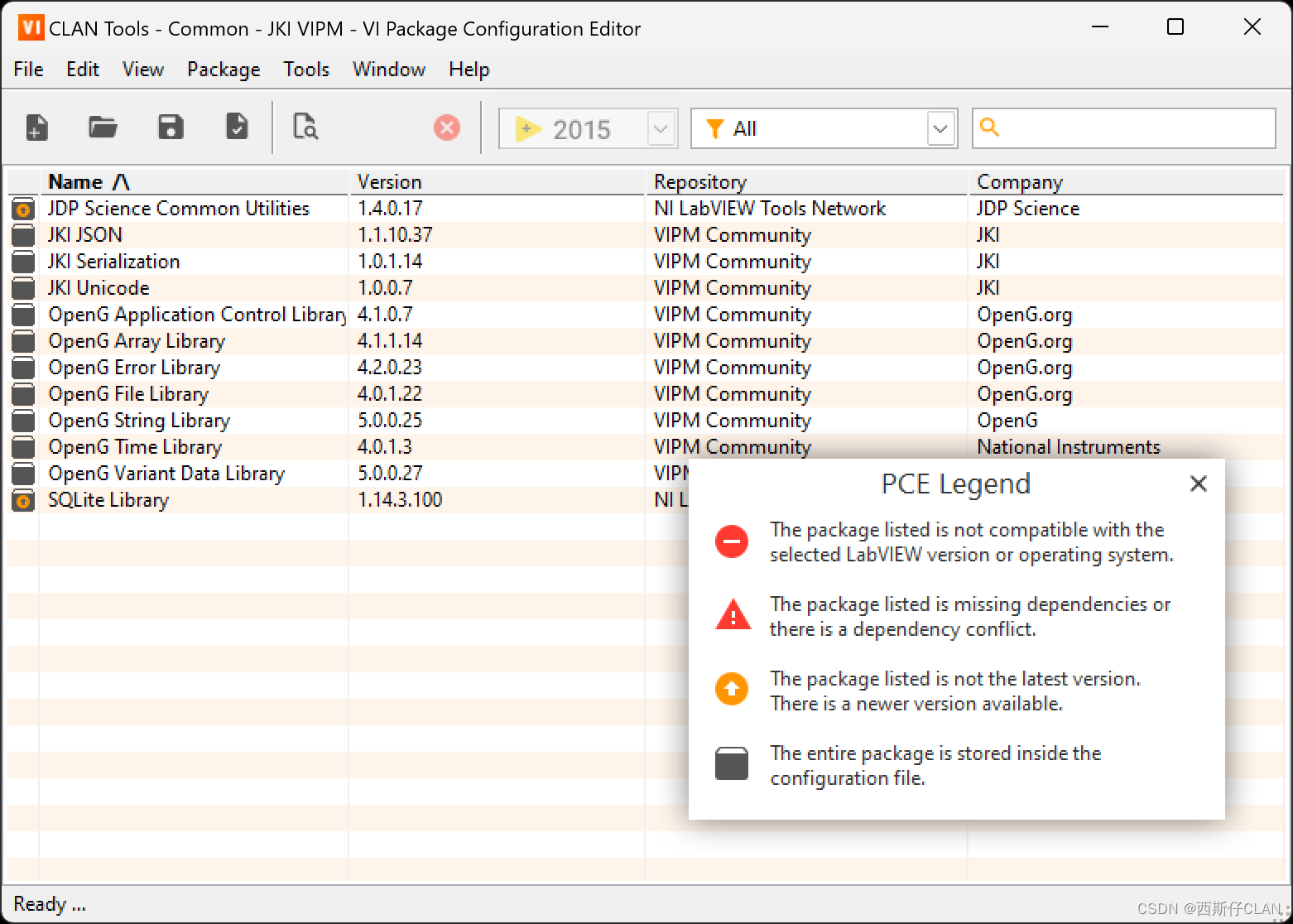Save the current configuration
The image size is (1293, 924).
171,127
